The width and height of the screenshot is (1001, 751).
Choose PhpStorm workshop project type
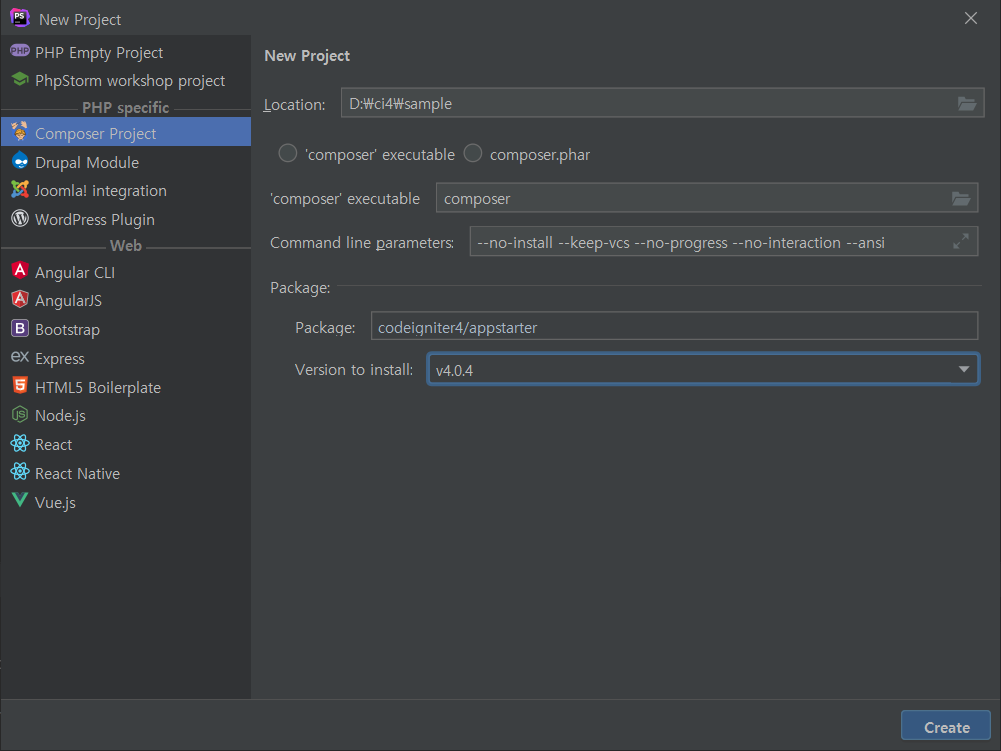coord(126,80)
